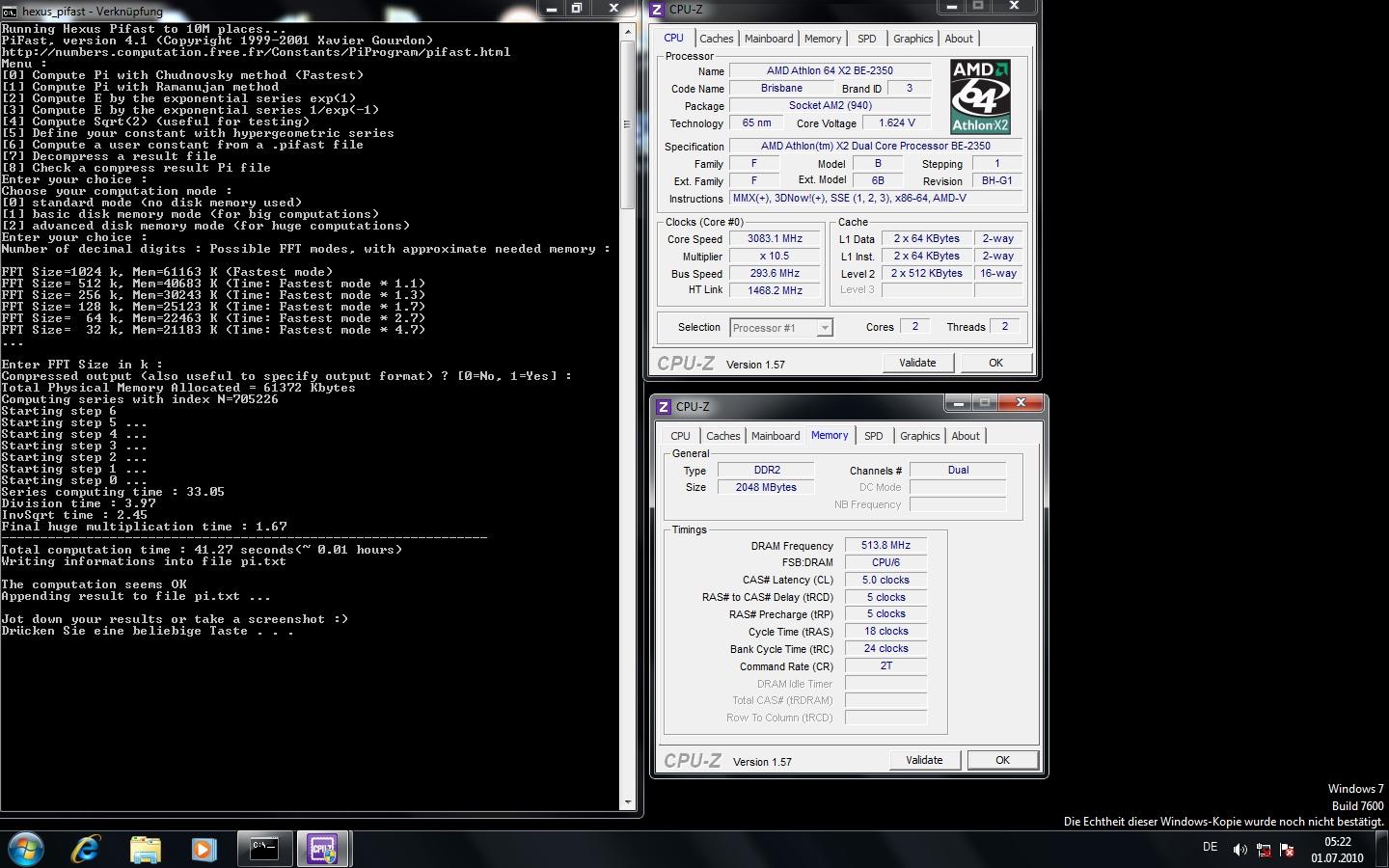The image size is (1389, 868).
Task: Click the console vertical scrollbar thumb
Action: [x=628, y=123]
